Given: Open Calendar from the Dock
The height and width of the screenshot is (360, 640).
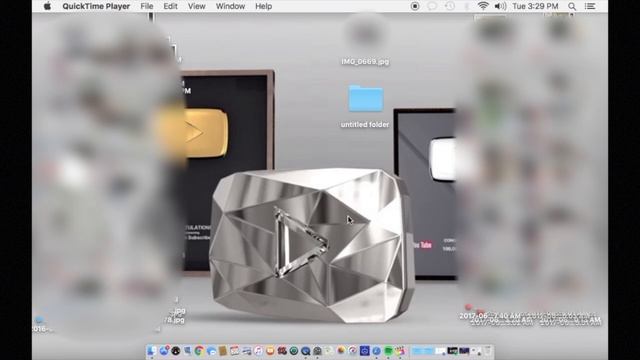Looking at the screenshot, I should point(235,351).
